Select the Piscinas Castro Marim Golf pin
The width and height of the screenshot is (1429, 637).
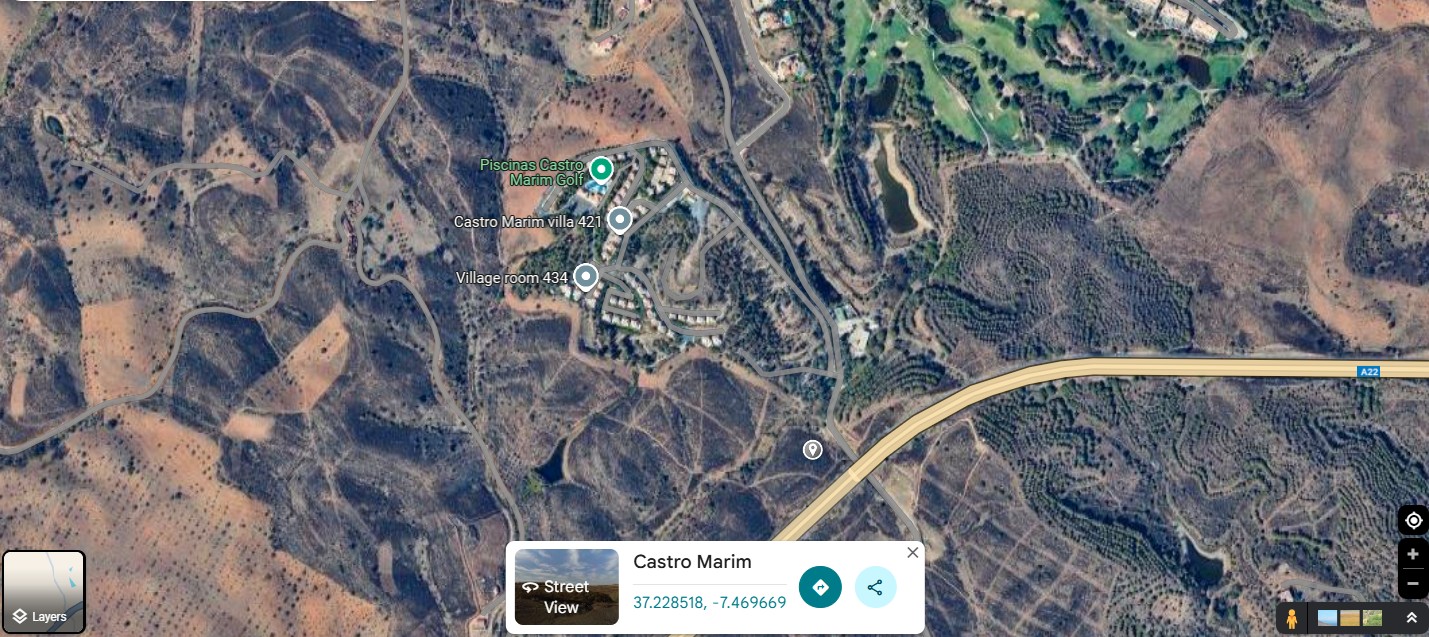click(x=600, y=168)
